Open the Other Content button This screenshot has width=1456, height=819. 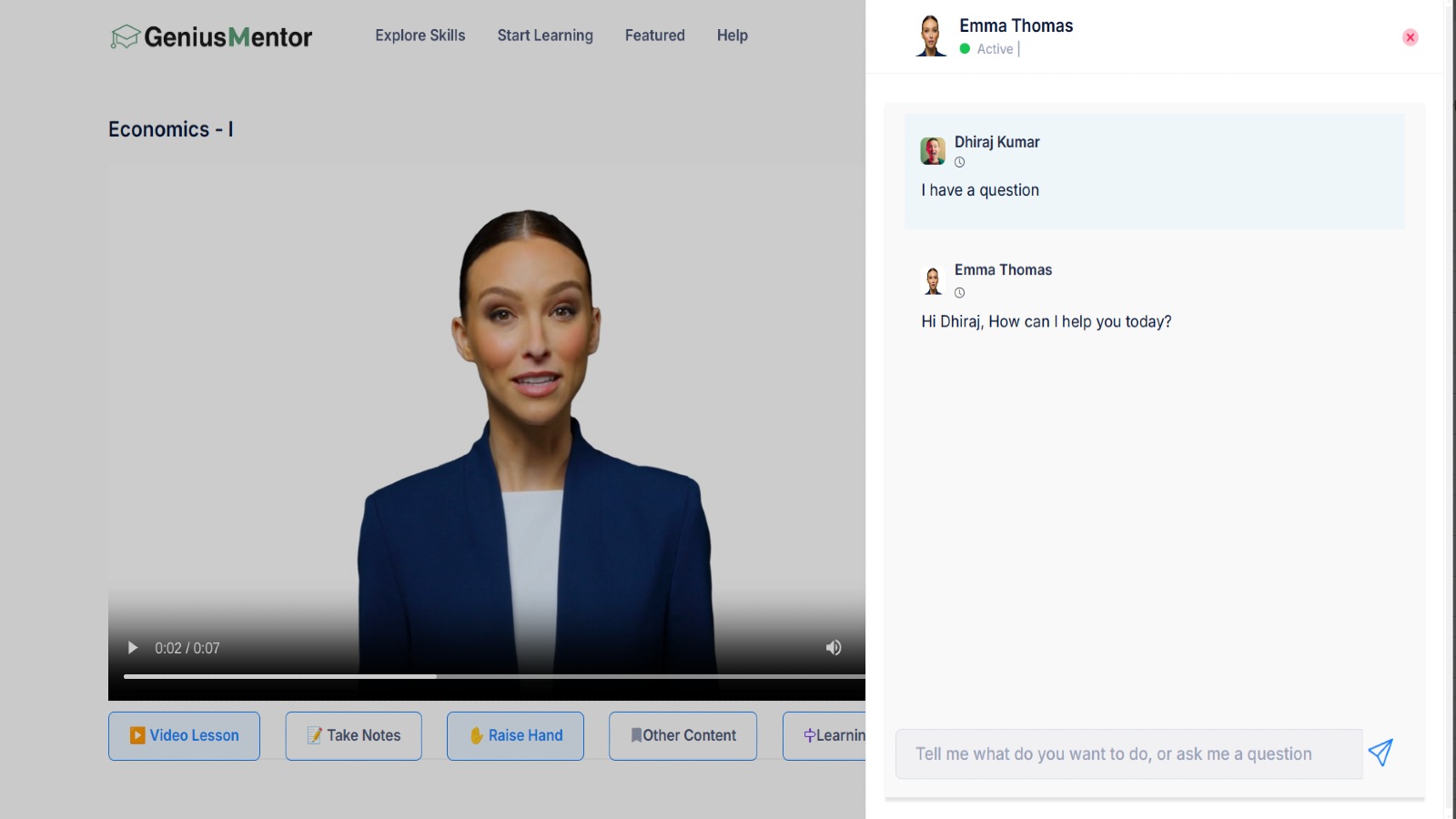point(682,735)
